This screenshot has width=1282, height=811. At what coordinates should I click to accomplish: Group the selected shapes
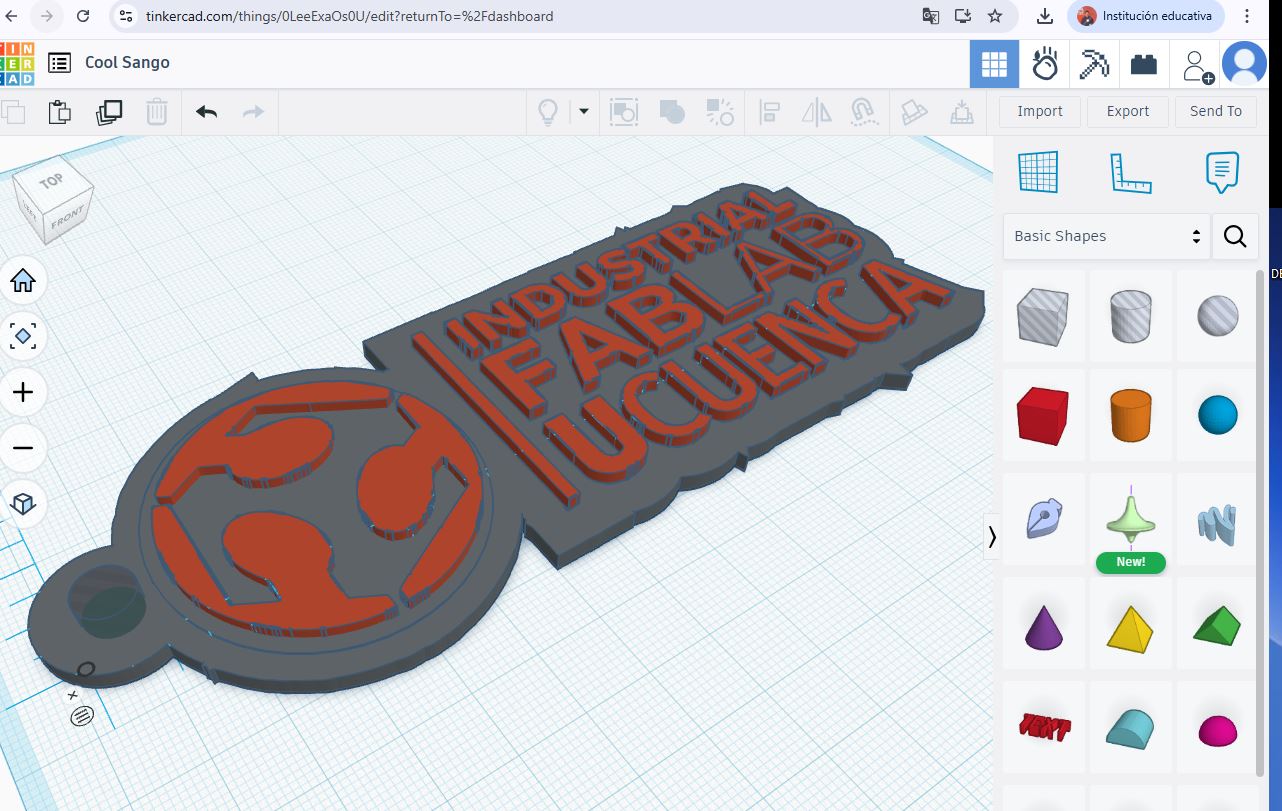(x=671, y=111)
